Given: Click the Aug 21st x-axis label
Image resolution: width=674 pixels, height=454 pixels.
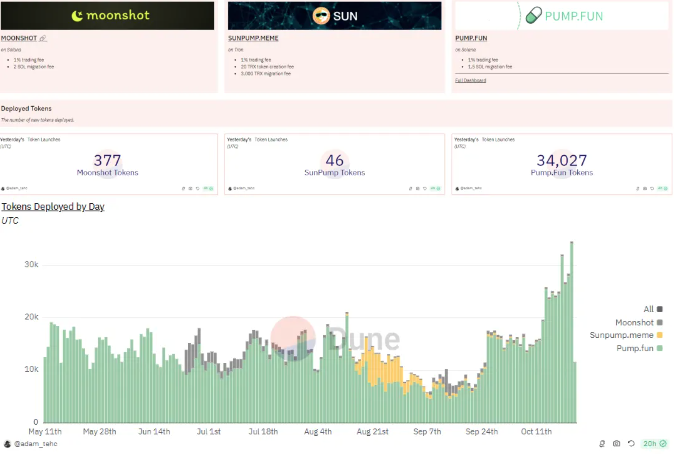Looking at the screenshot, I should (x=372, y=431).
